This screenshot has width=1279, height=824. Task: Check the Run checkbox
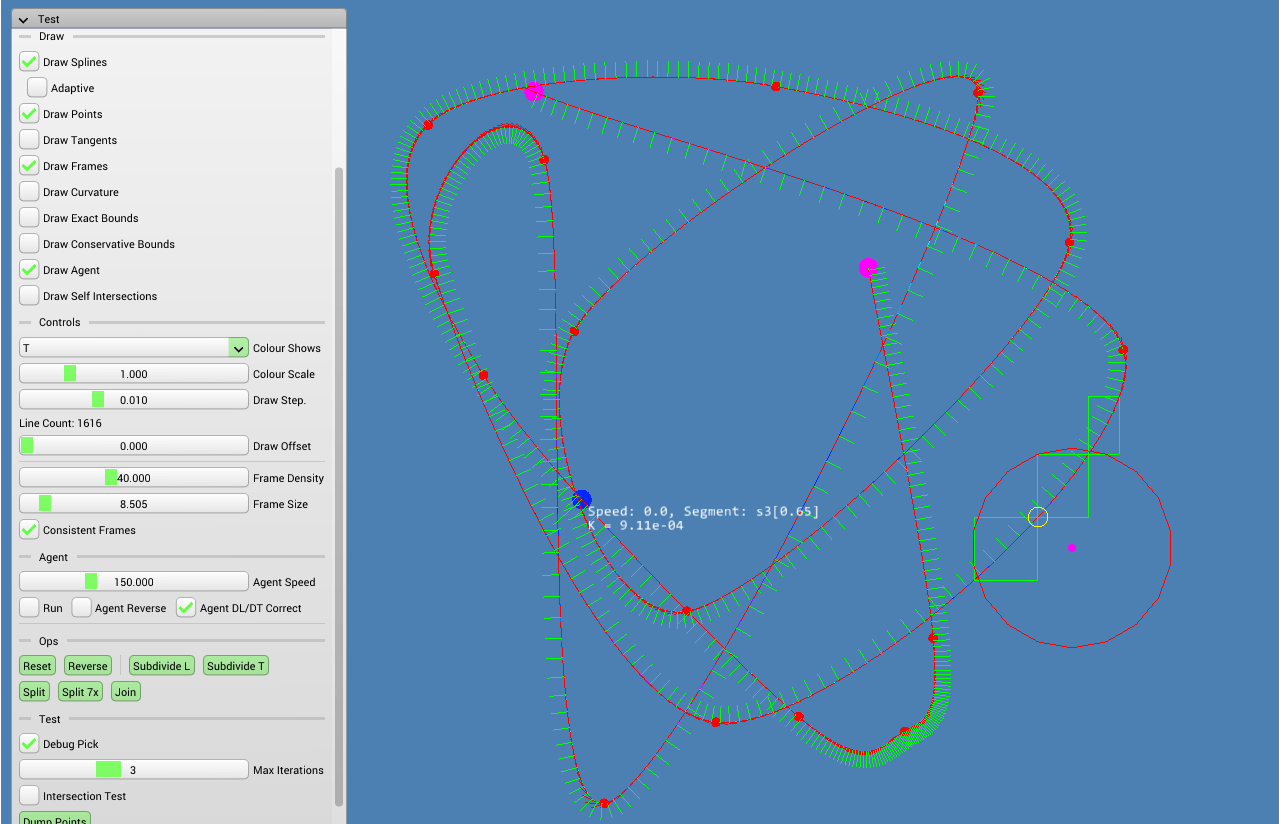30,608
